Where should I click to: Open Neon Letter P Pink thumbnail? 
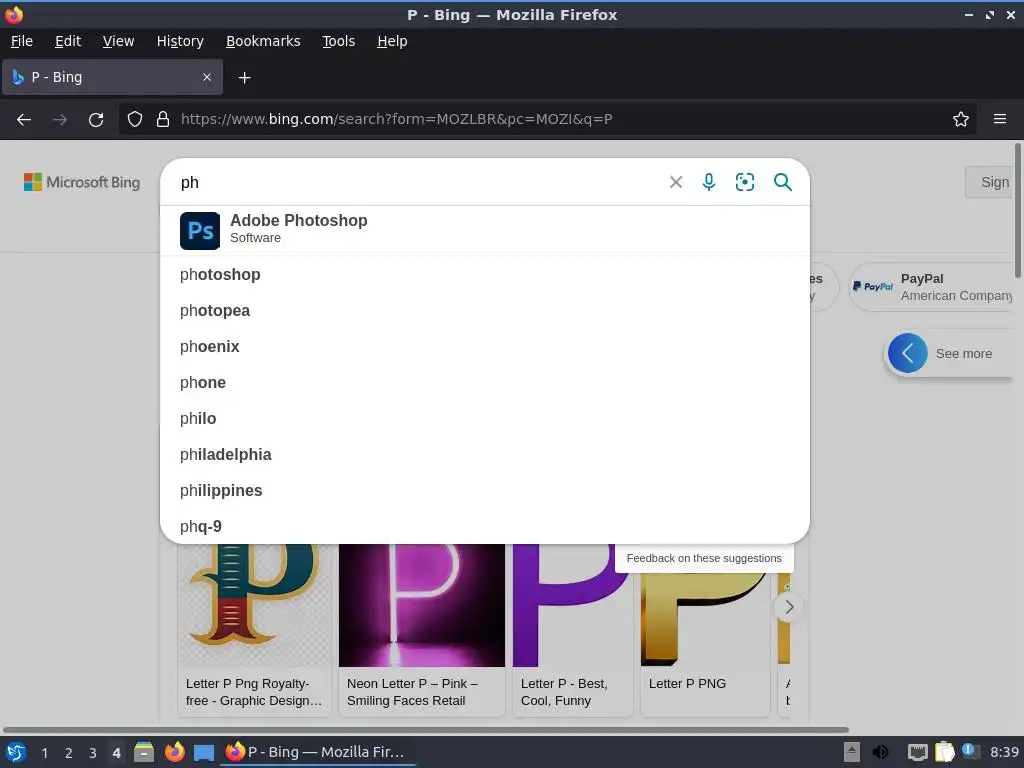pyautogui.click(x=422, y=630)
